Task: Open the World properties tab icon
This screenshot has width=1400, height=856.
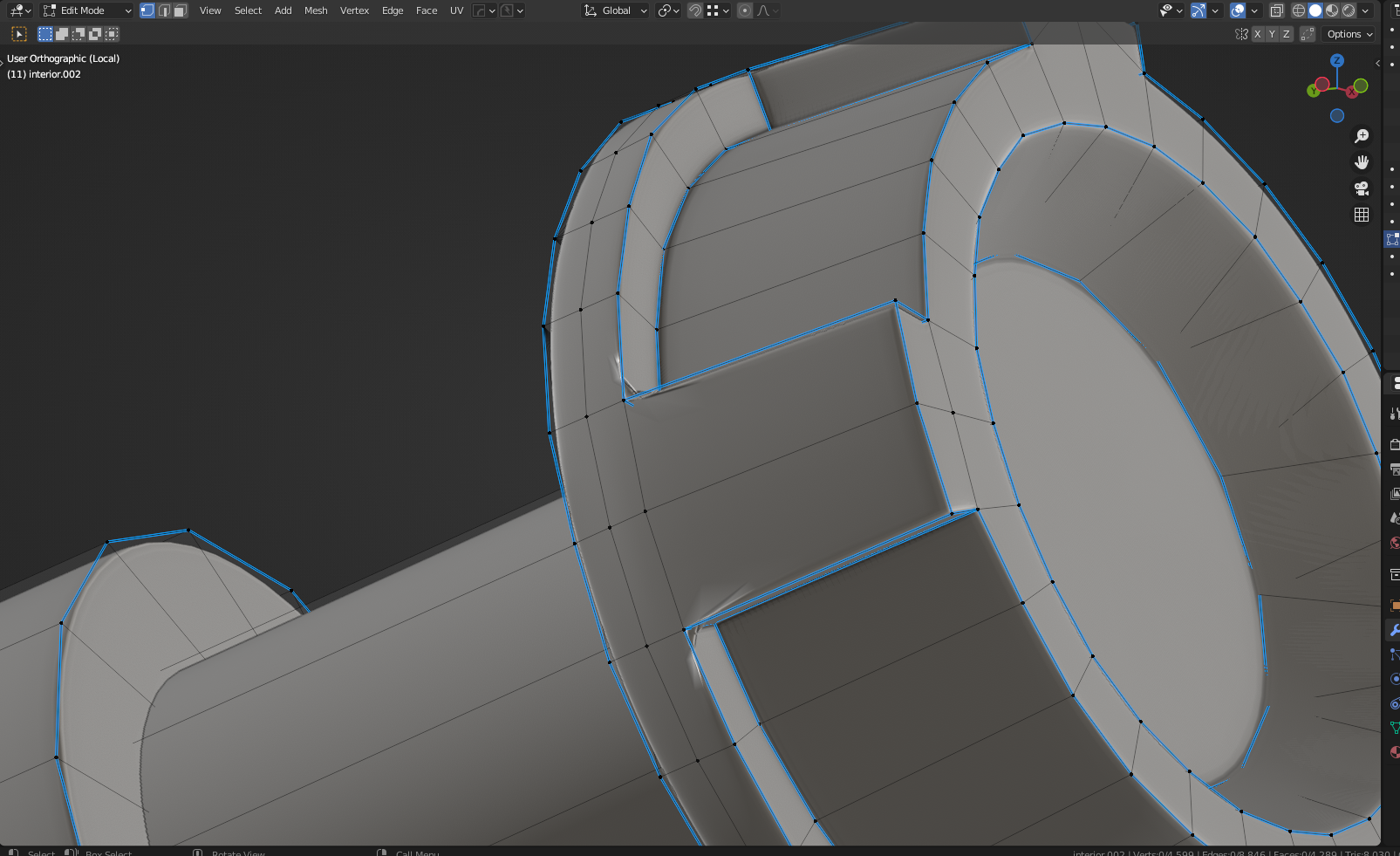Action: 1393,543
